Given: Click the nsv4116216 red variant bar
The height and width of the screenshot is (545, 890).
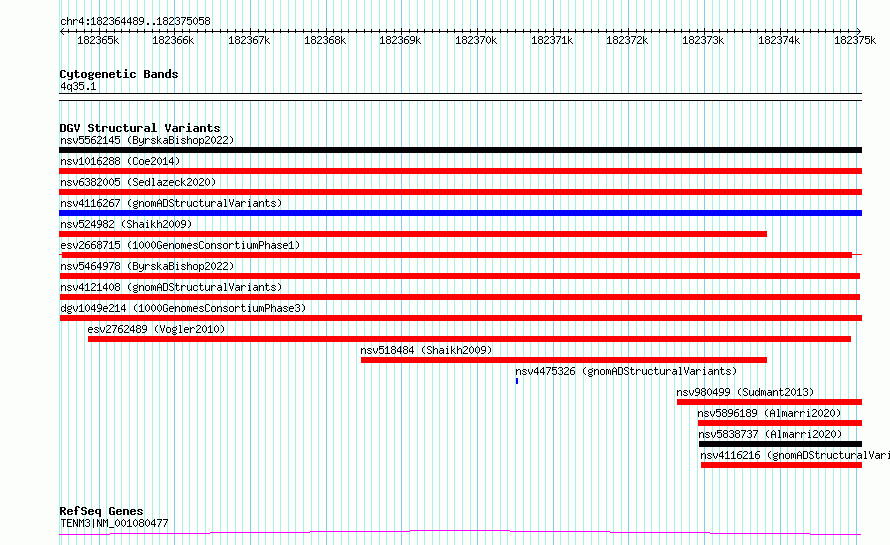Looking at the screenshot, I should tap(782, 465).
